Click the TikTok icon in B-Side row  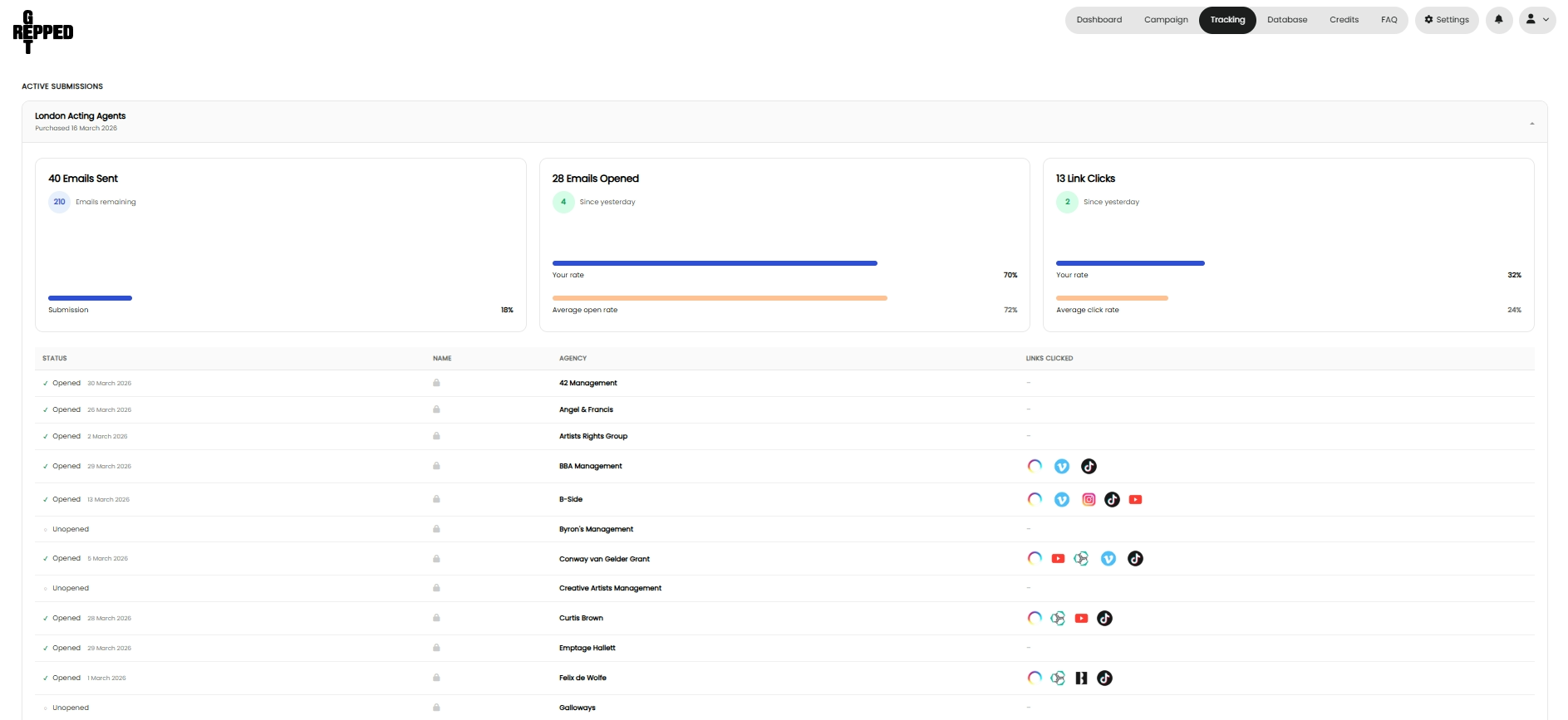click(1112, 499)
